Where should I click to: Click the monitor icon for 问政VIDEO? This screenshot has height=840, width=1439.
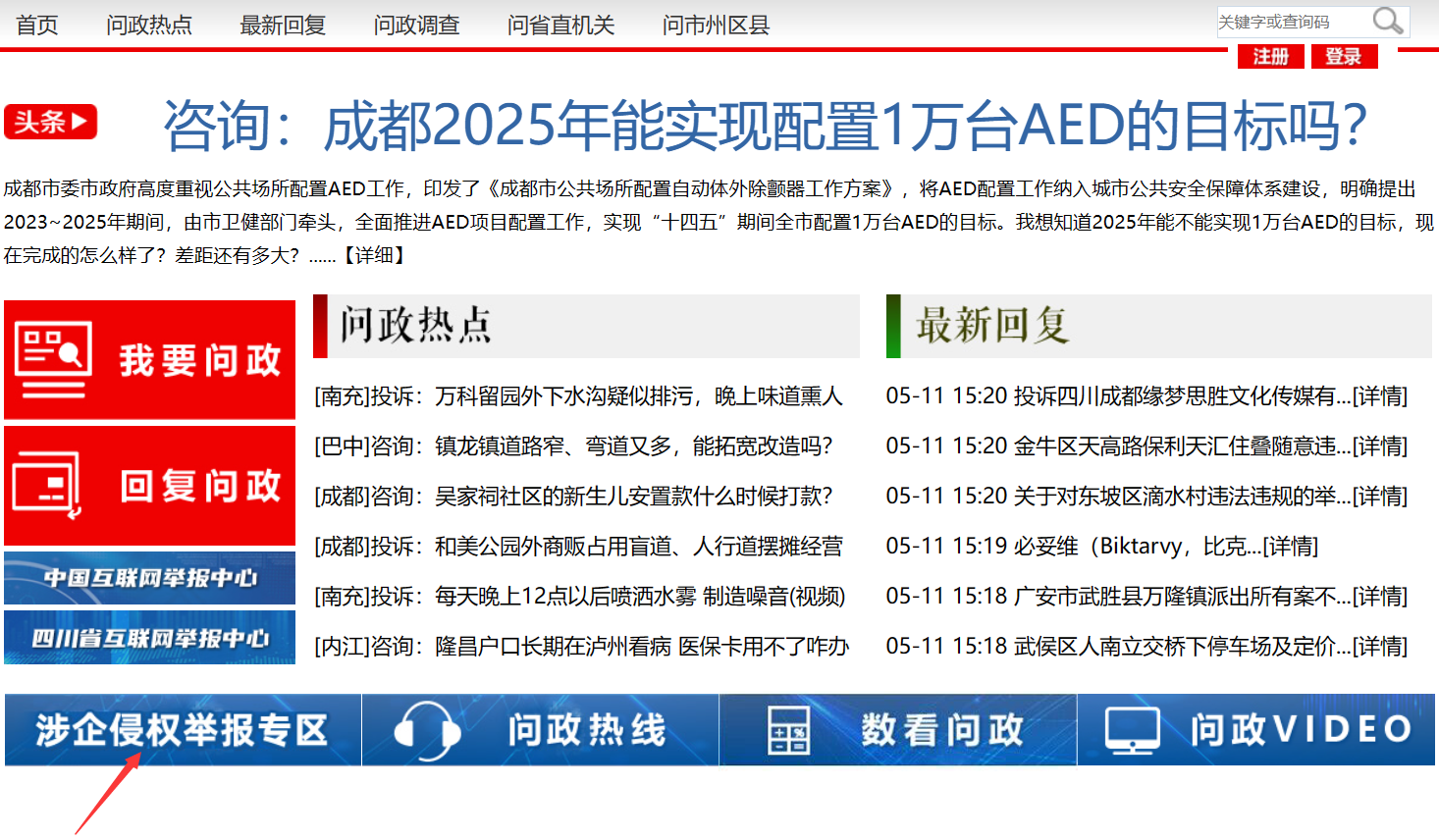click(1132, 730)
